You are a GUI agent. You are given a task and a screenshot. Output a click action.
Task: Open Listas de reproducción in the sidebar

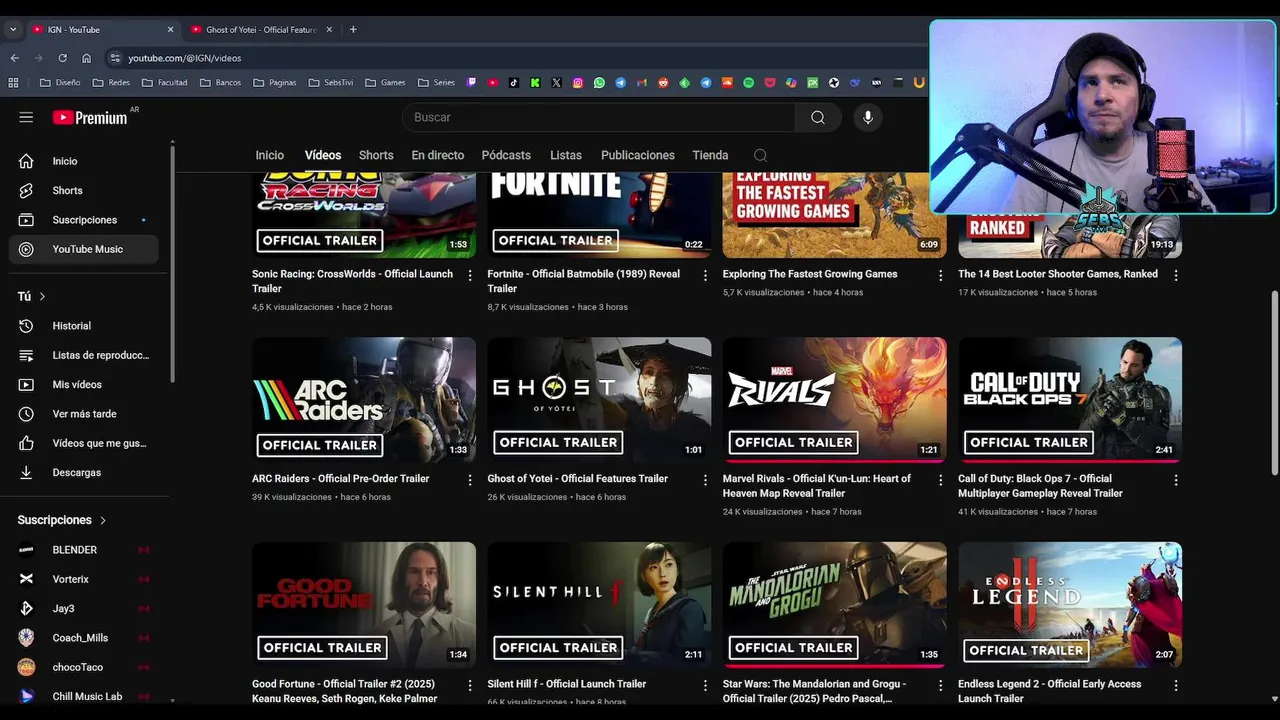click(83, 355)
